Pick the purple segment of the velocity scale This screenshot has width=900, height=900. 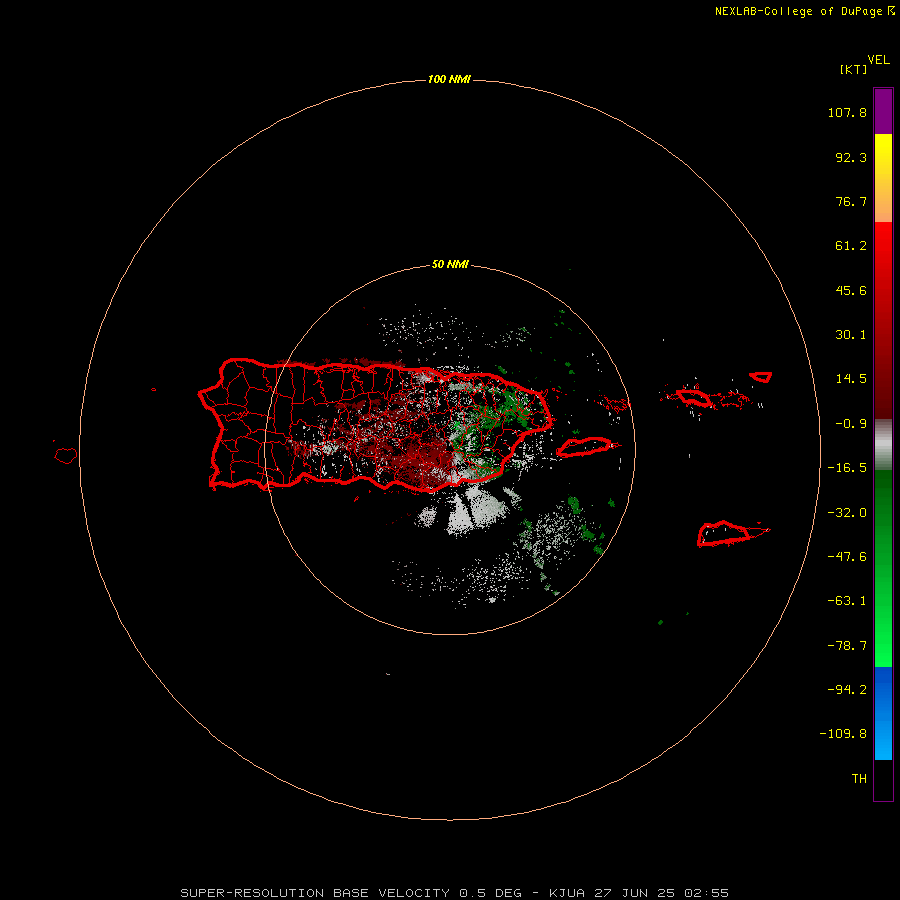[x=883, y=111]
